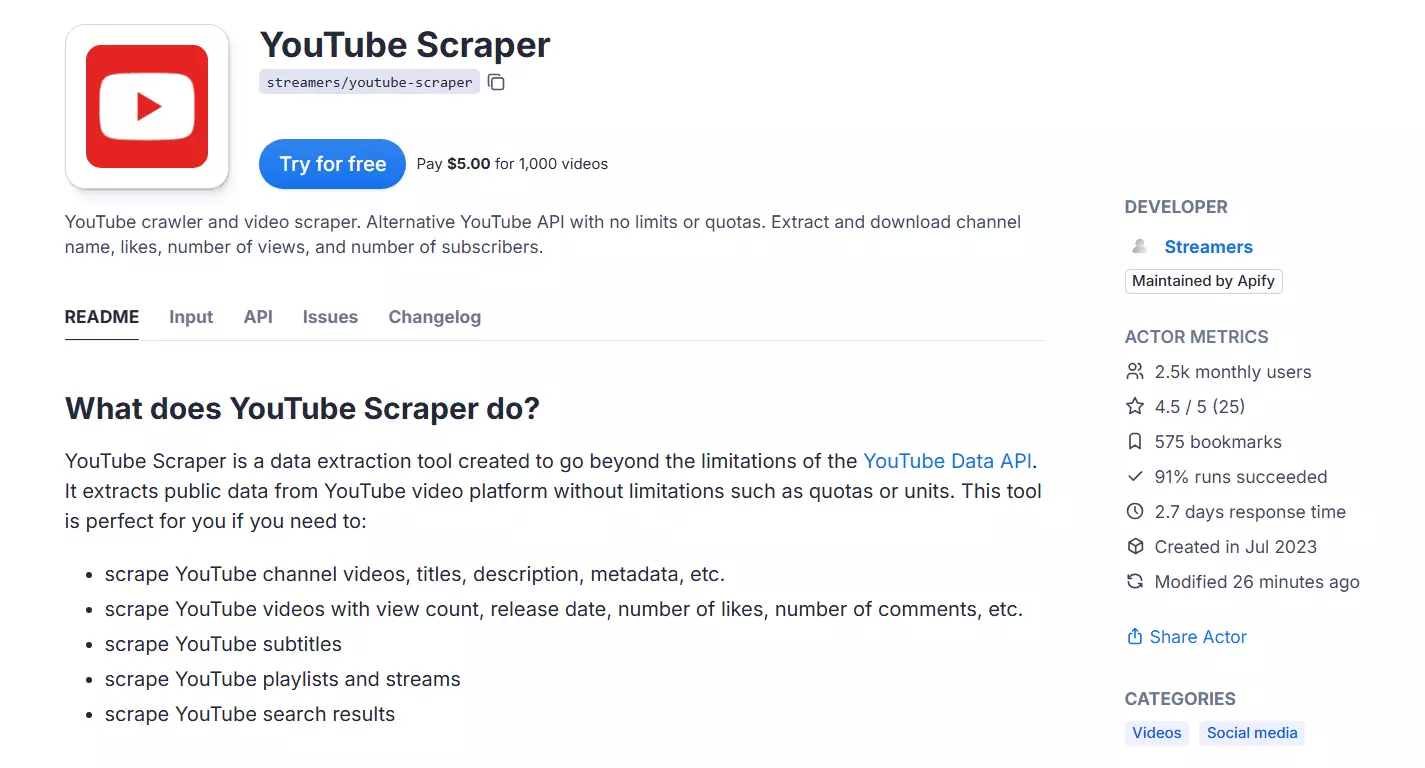Select the Videos category tag

click(1156, 733)
